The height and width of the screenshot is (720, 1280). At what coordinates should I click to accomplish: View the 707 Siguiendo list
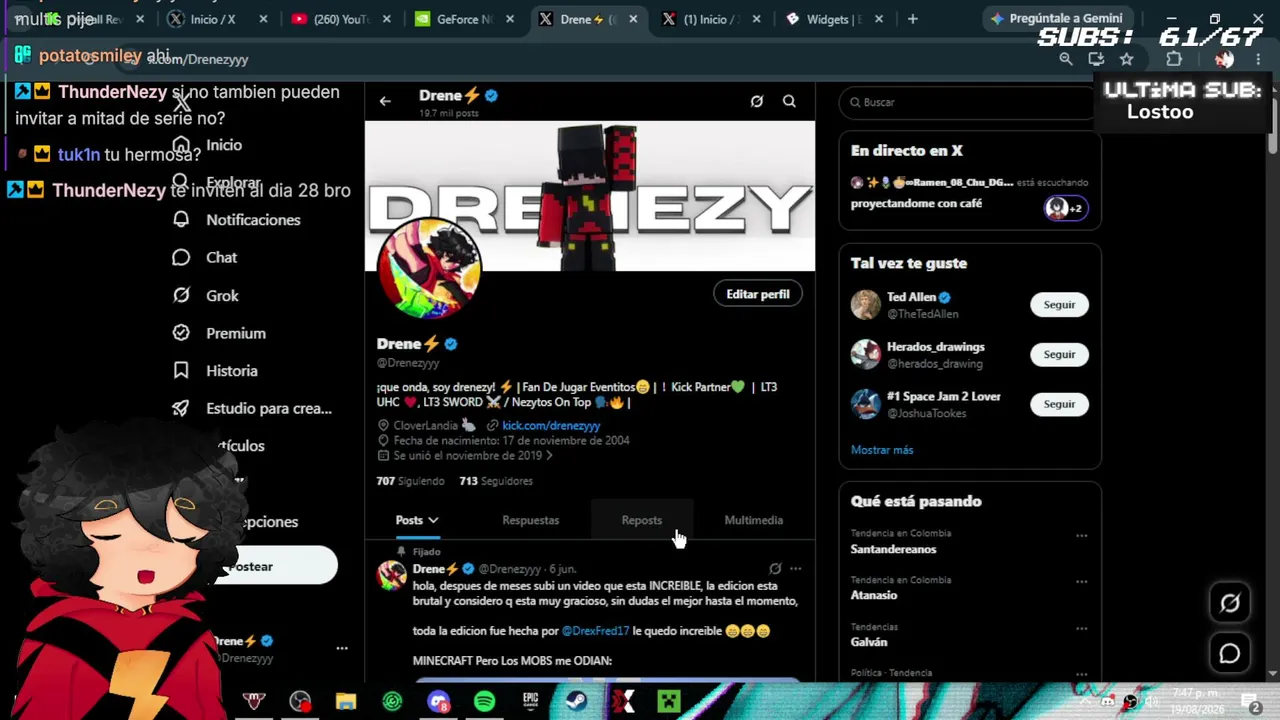pos(410,481)
